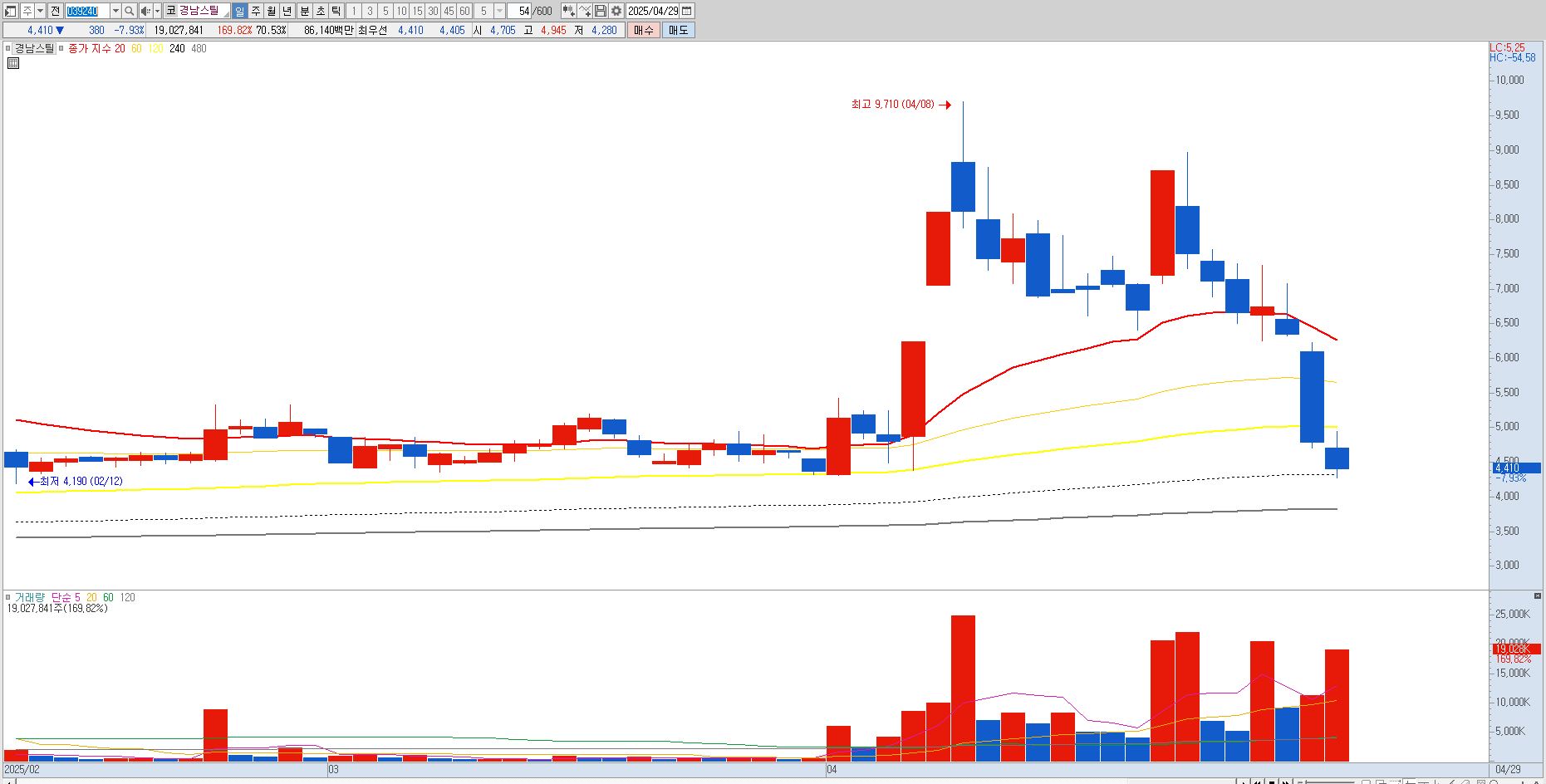Expand the stock code history dropdown

point(115,11)
